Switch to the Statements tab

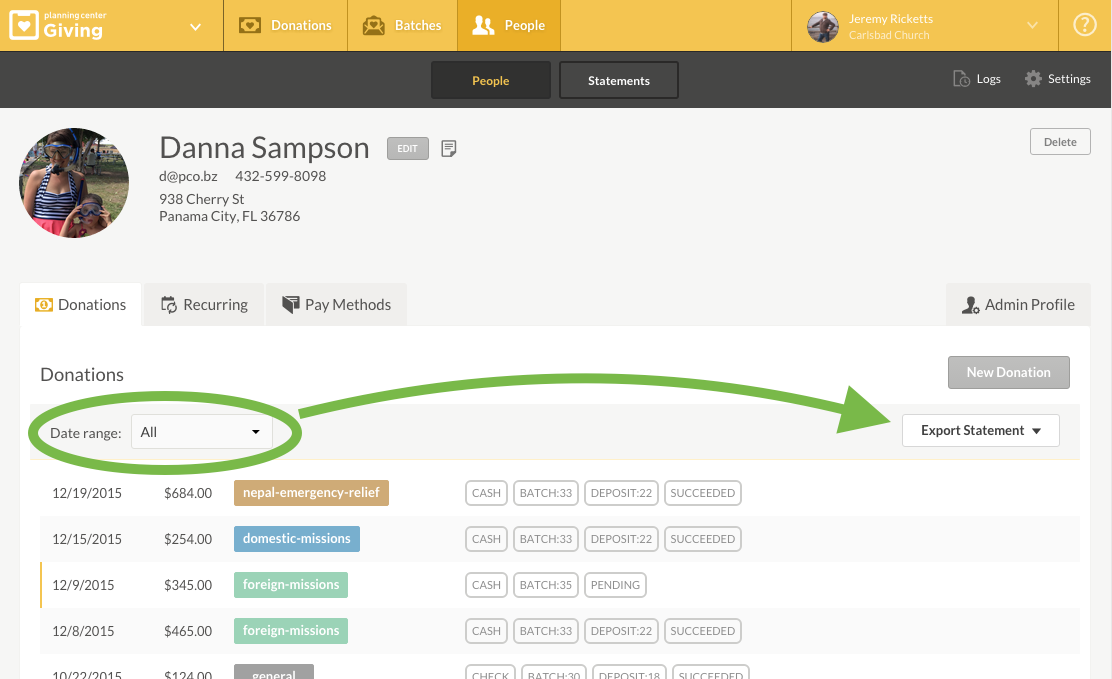618,79
